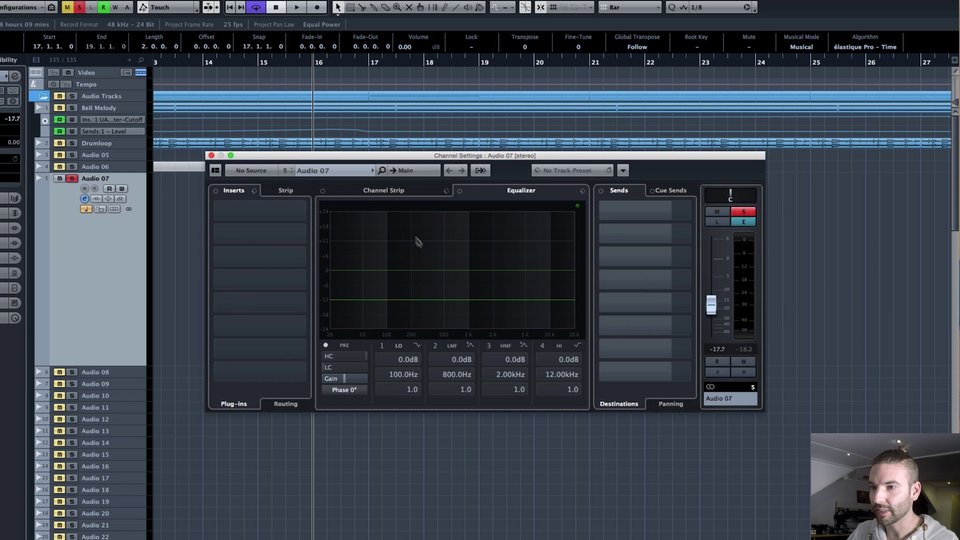The image size is (960, 540).
Task: Collapse the Audio 07 track
Action: (39, 178)
